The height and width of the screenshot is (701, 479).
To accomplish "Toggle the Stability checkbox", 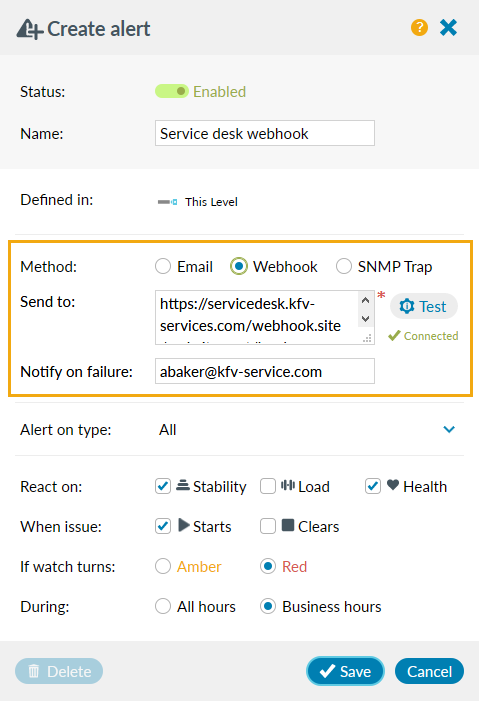I will (x=163, y=486).
